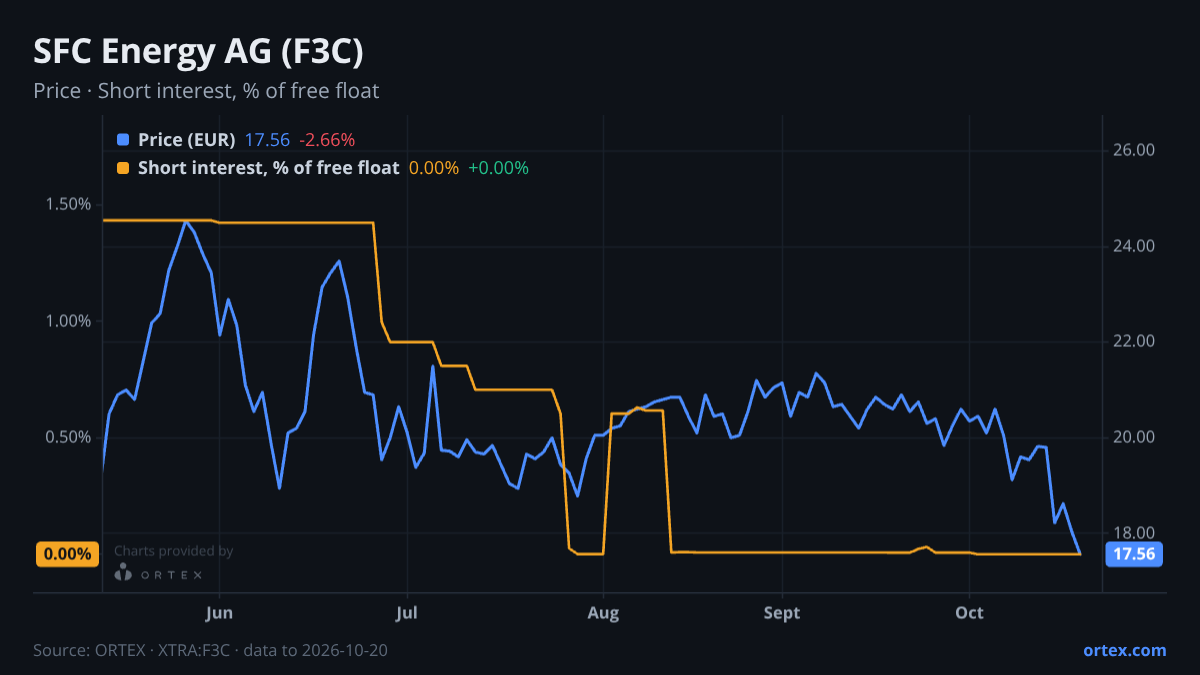Click the 26.00 right axis label
Viewport: 1200px width, 675px height.
tap(1134, 151)
